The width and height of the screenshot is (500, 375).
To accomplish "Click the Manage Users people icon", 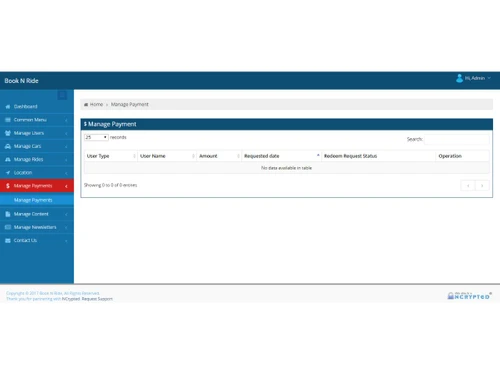I will point(8,133).
